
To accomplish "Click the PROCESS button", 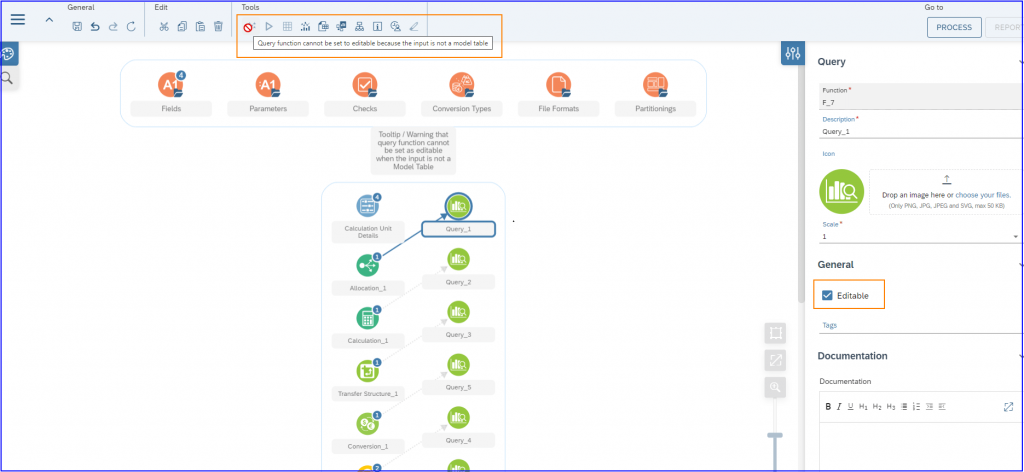I will click(954, 27).
